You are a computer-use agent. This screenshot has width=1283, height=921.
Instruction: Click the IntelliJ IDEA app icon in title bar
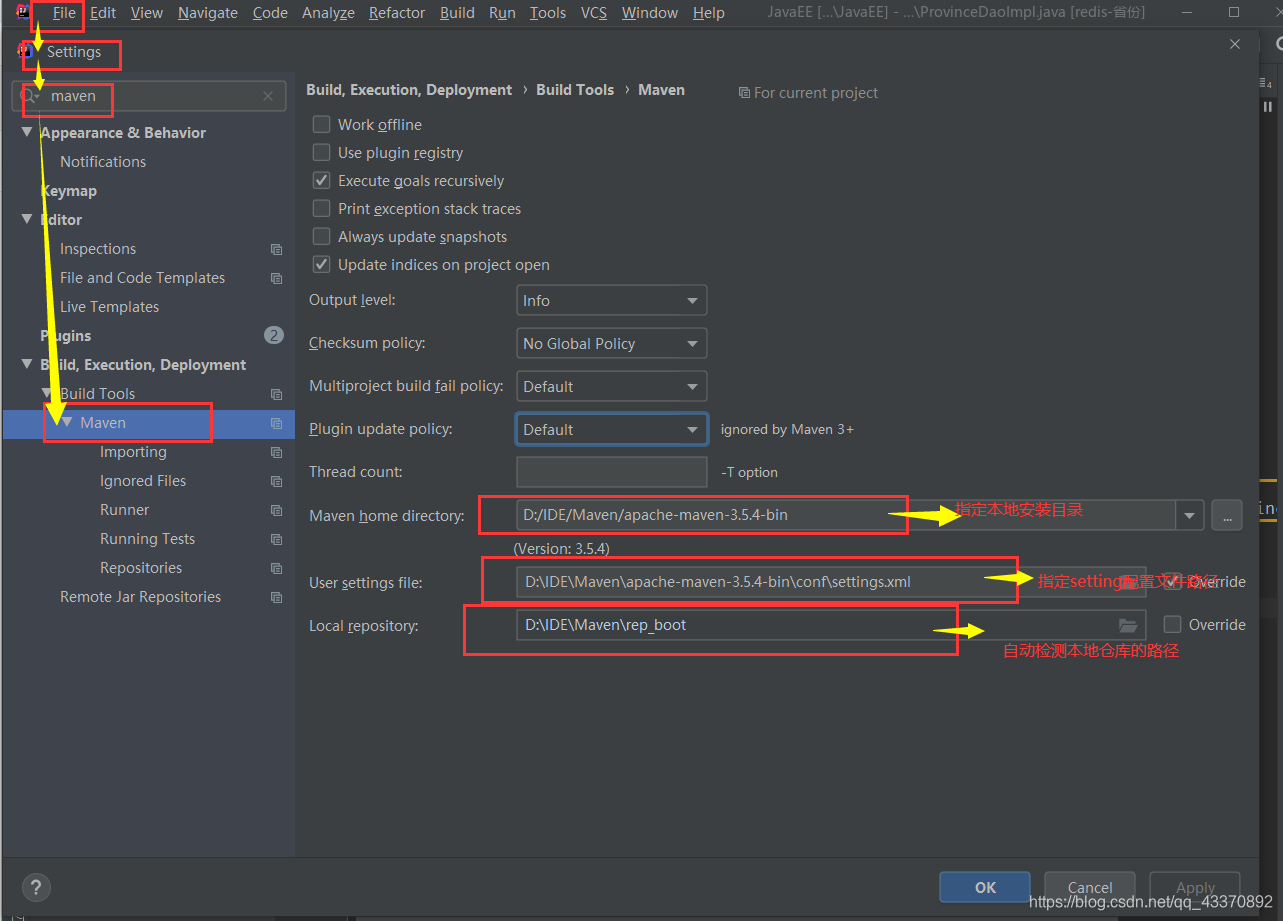[23, 12]
